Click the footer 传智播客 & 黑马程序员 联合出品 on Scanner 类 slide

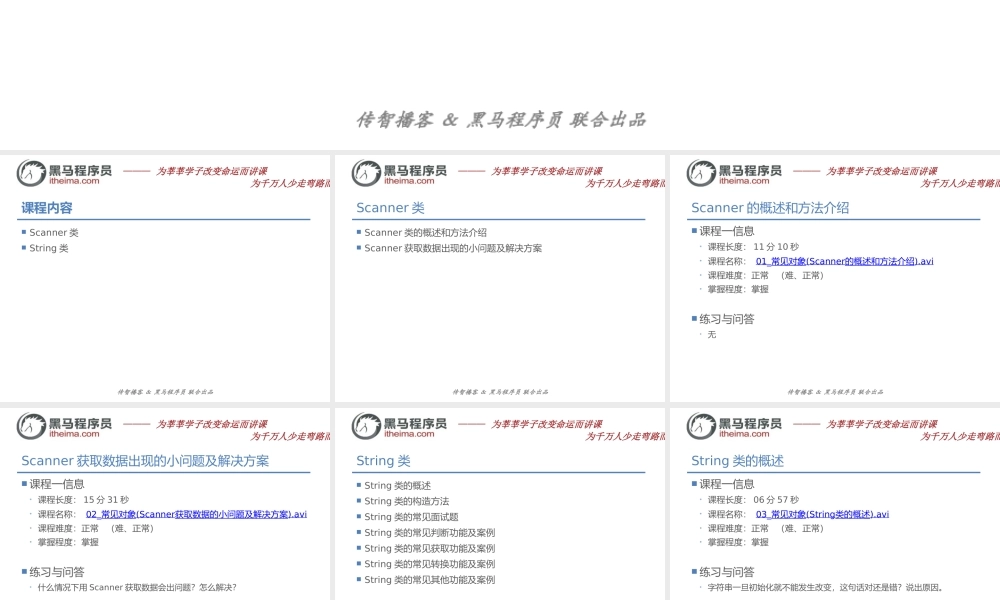(500, 392)
